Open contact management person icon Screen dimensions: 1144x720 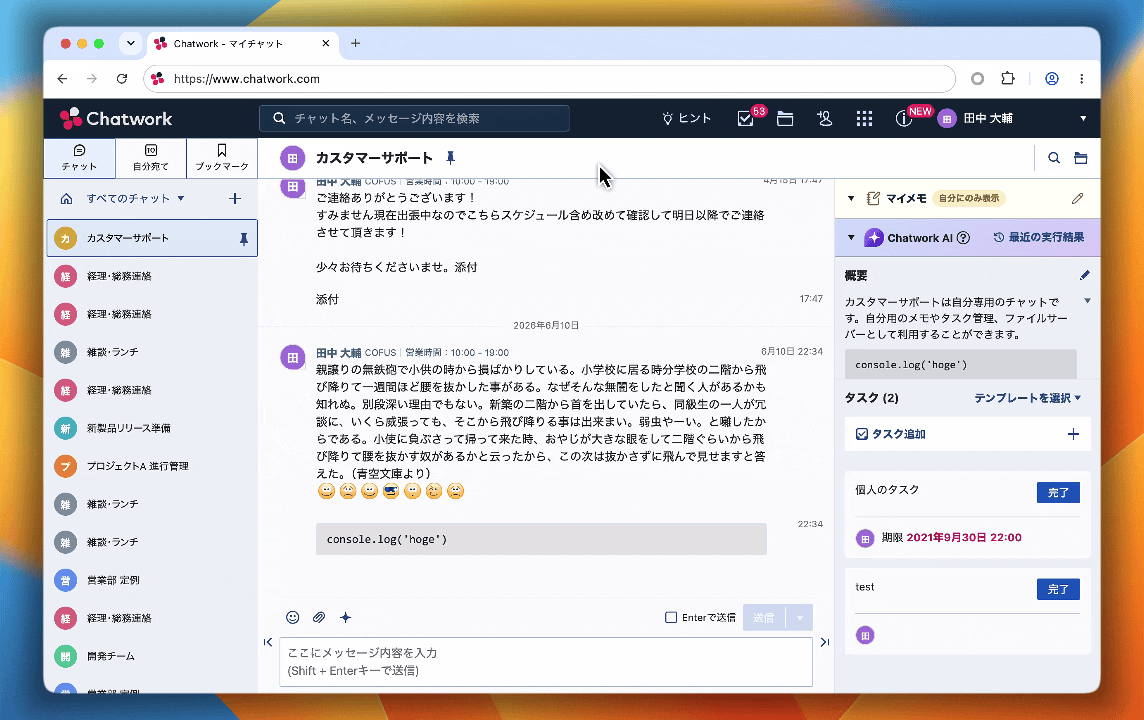point(825,118)
